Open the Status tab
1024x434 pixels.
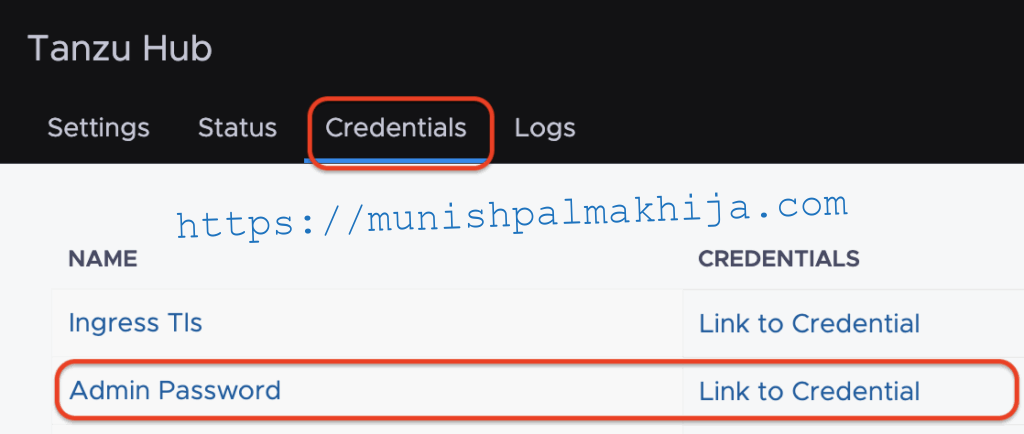pyautogui.click(x=237, y=128)
